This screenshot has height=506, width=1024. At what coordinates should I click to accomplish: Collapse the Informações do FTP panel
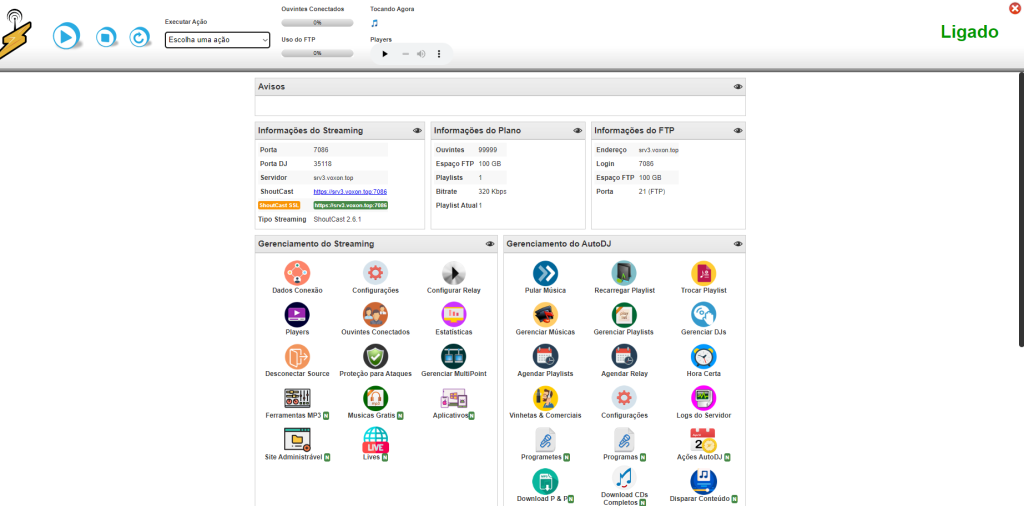tap(738, 130)
